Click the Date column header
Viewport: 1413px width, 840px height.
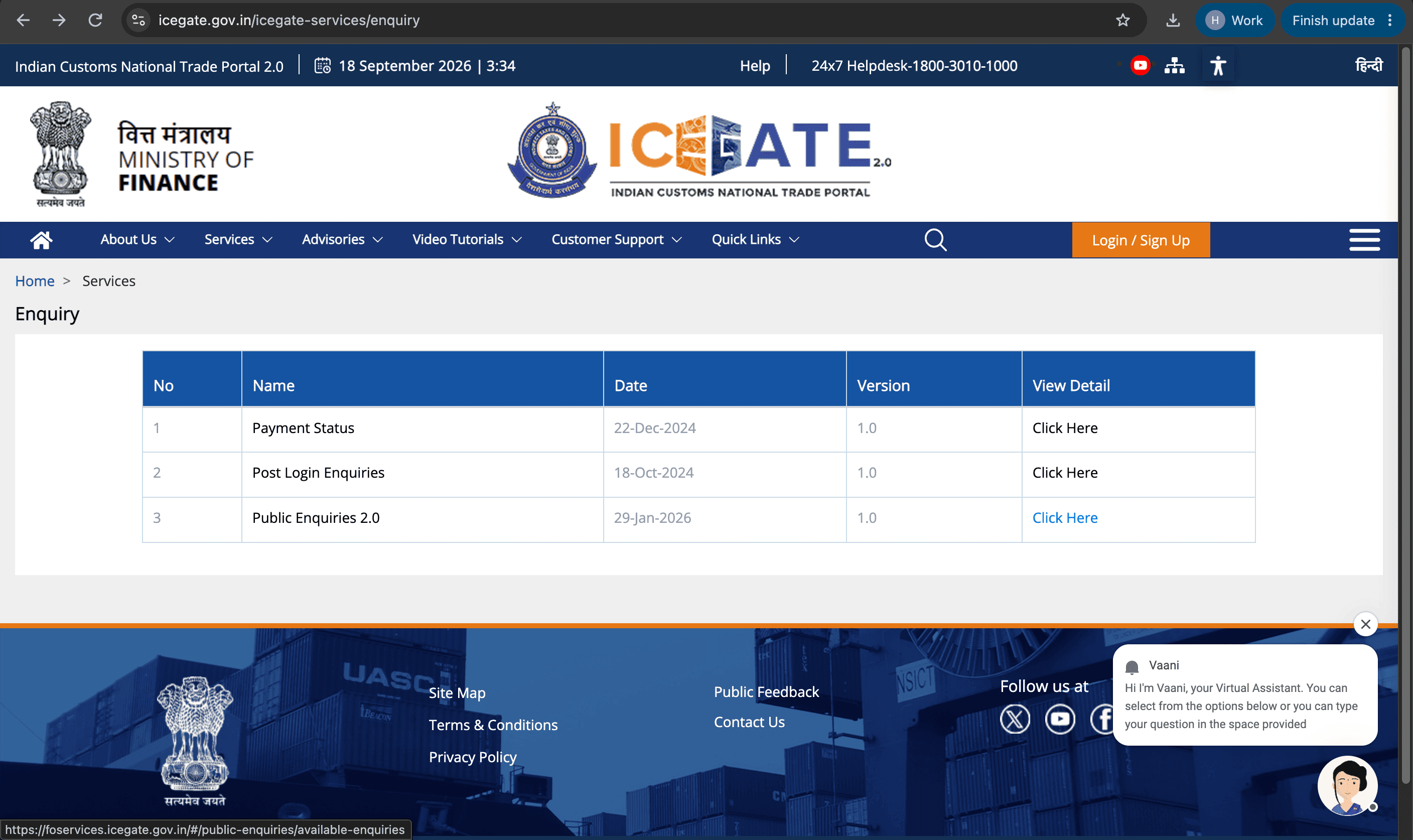[x=725, y=379]
